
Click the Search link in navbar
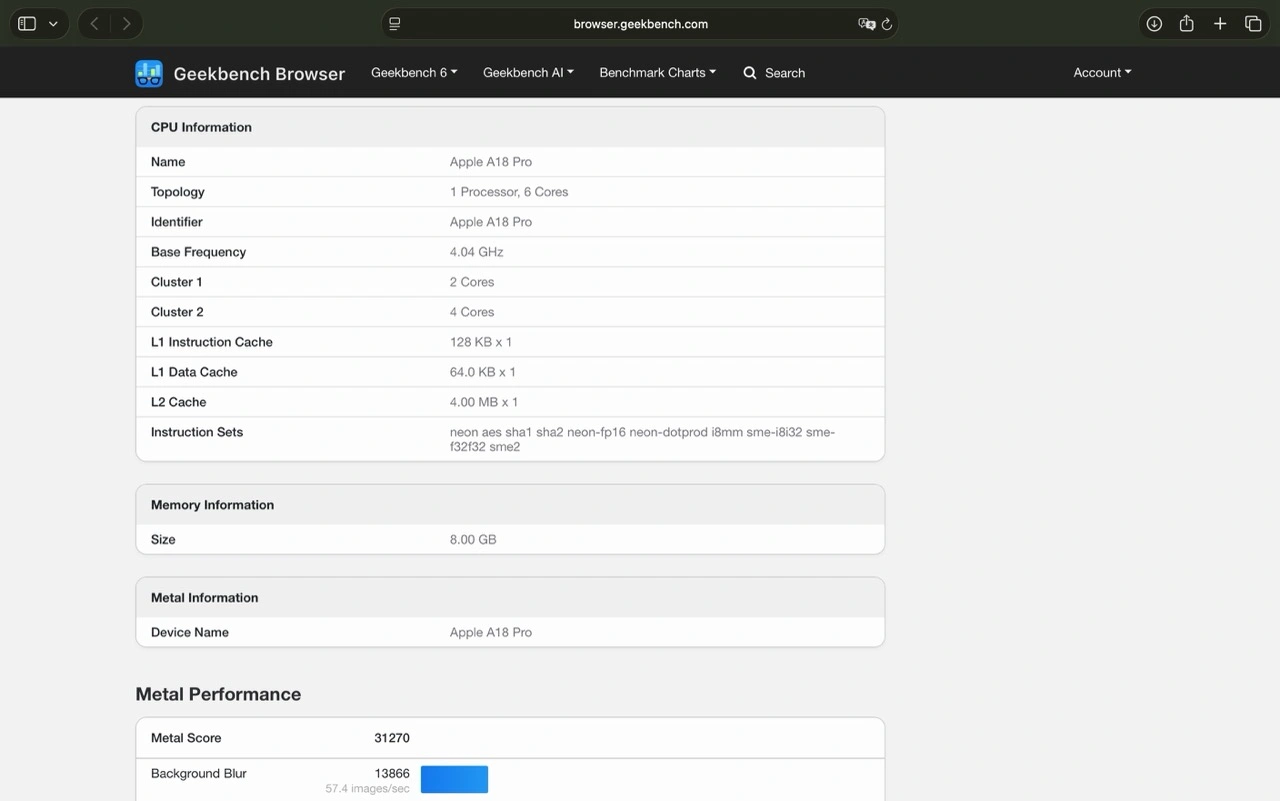click(774, 73)
